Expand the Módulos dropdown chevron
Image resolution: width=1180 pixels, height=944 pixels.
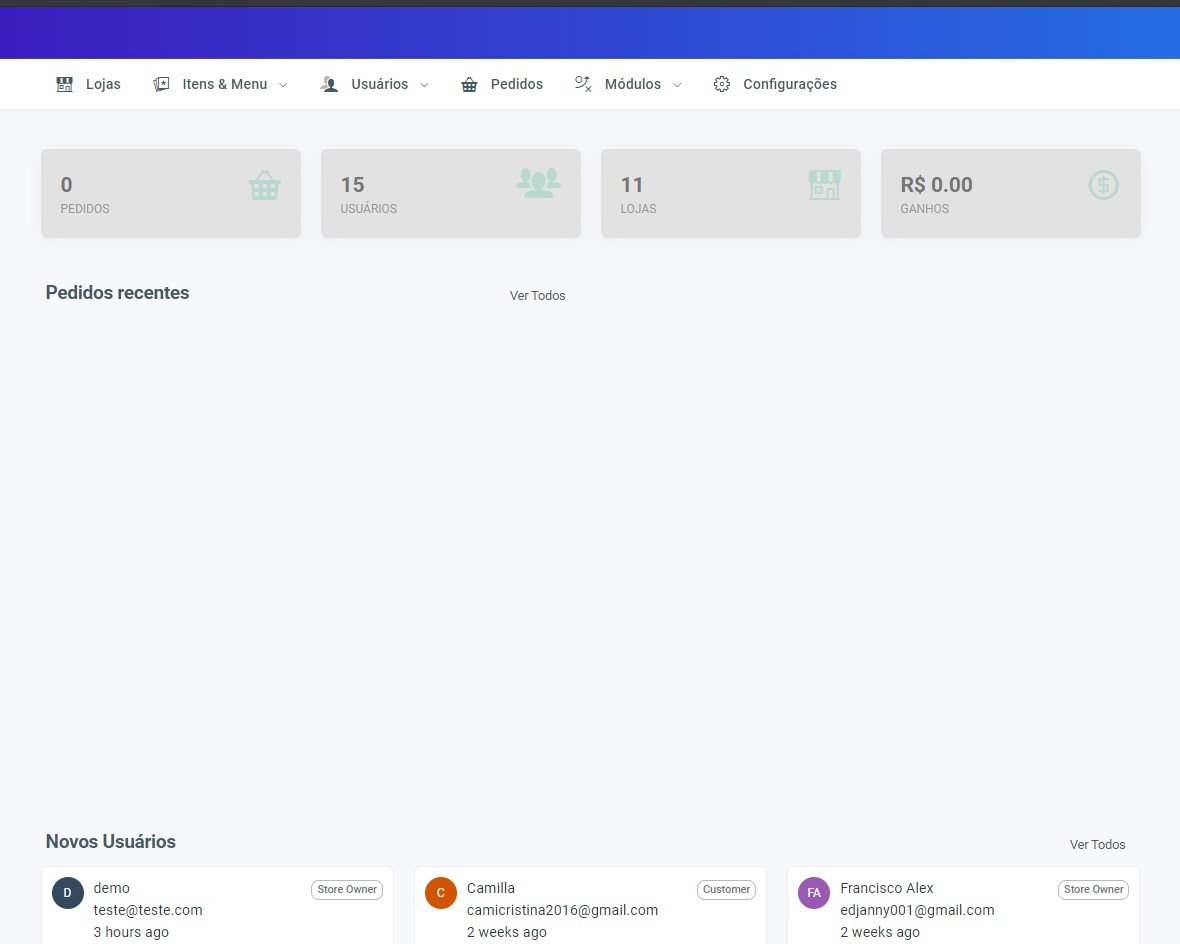[677, 86]
